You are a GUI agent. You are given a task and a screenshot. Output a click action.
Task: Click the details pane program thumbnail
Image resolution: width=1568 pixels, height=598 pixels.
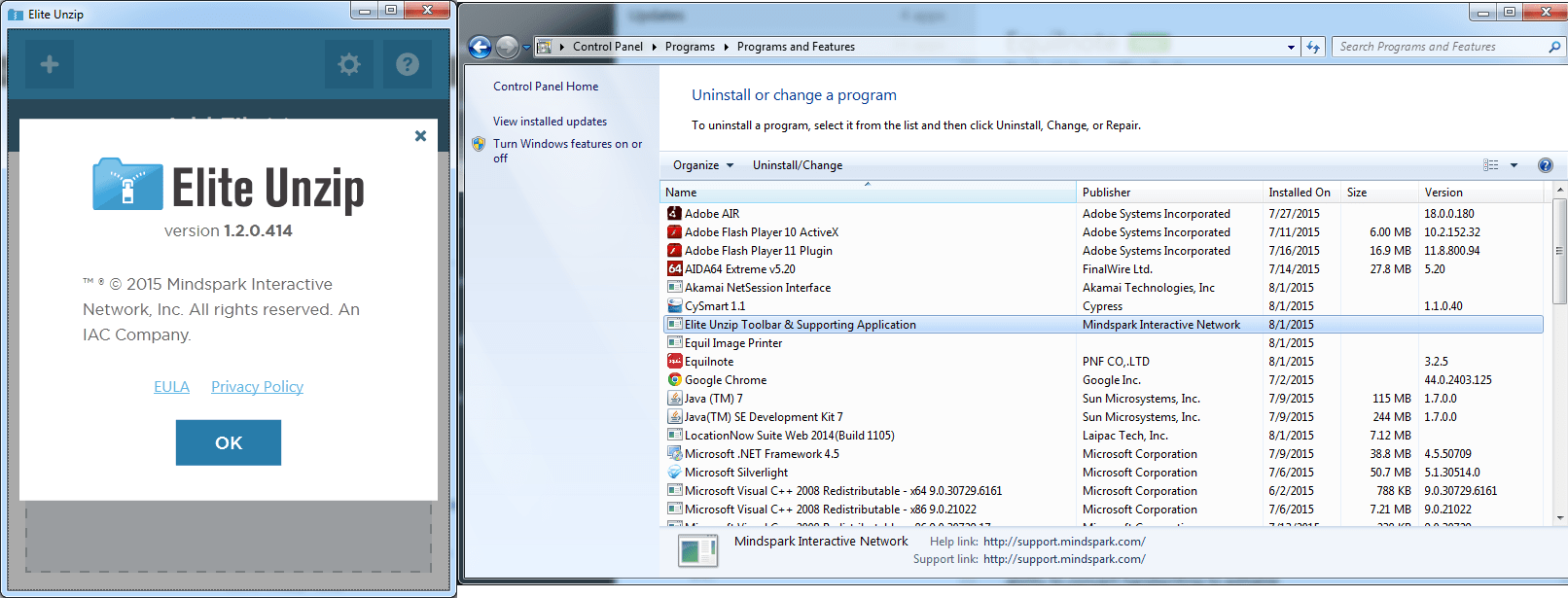coord(697,551)
